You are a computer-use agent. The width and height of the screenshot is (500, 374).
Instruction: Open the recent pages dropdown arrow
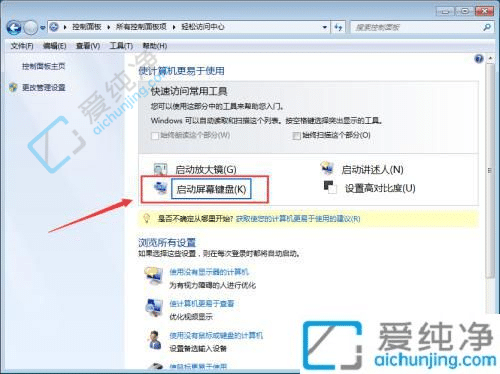coord(42,28)
